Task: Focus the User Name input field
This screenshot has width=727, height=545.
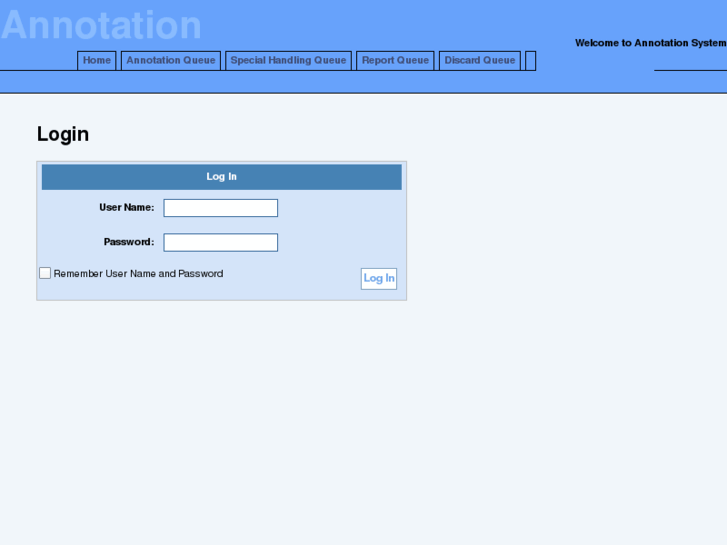Action: (x=221, y=208)
